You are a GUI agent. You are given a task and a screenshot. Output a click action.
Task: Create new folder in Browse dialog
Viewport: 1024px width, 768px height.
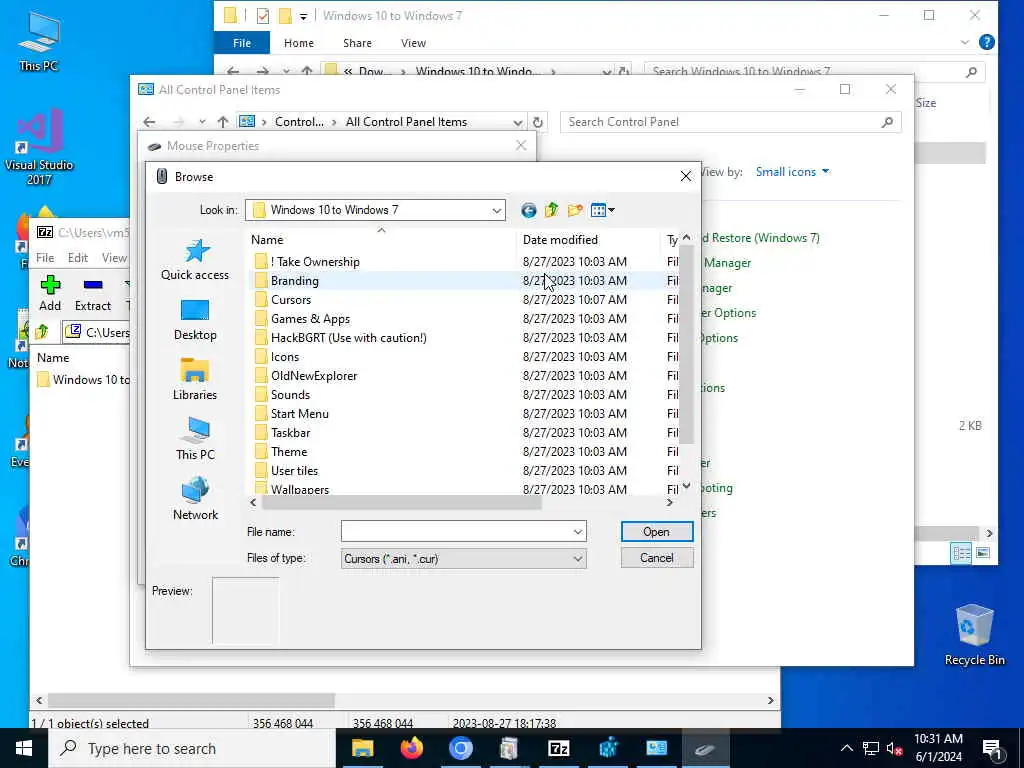point(575,210)
